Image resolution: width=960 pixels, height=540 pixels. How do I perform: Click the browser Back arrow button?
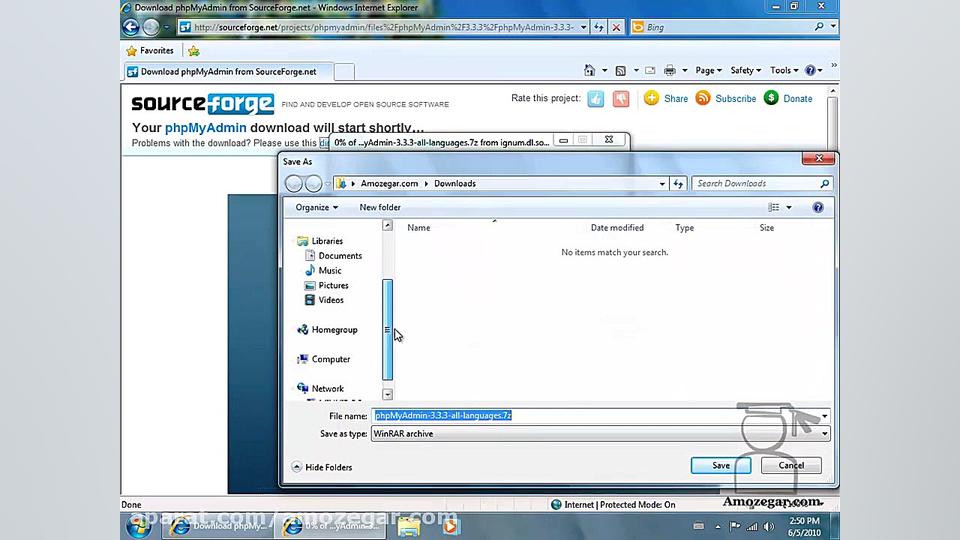131,27
